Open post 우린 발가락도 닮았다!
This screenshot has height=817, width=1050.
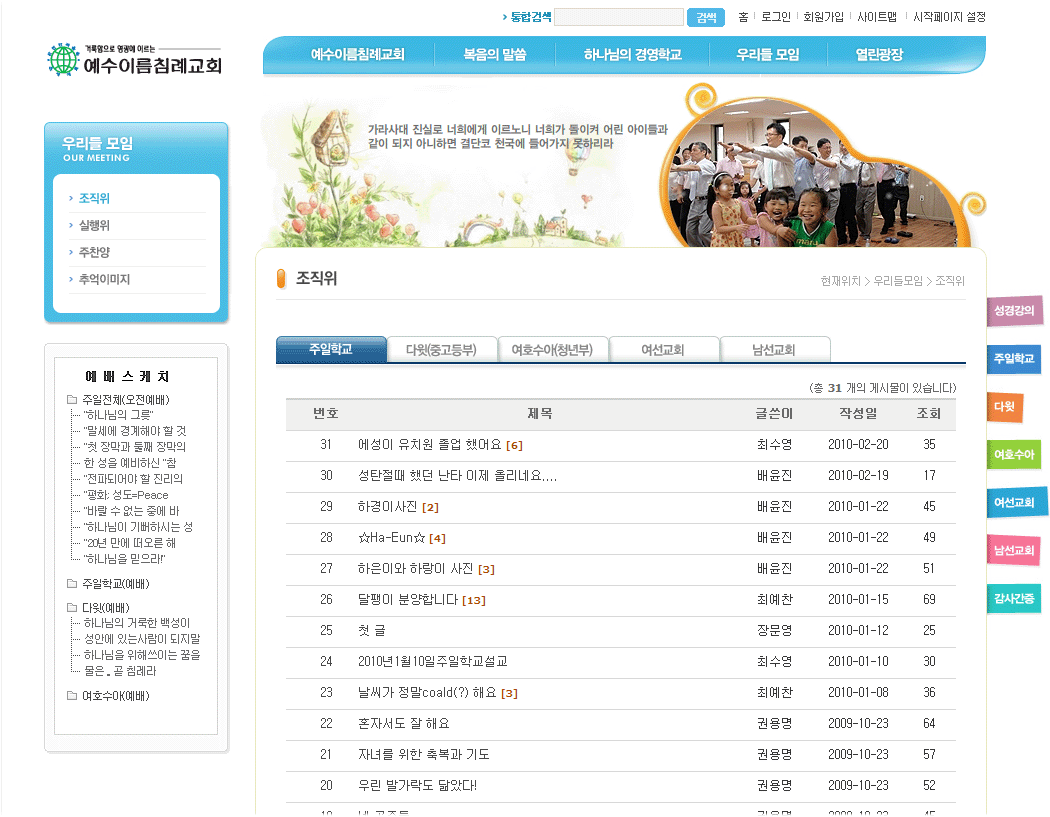(417, 786)
